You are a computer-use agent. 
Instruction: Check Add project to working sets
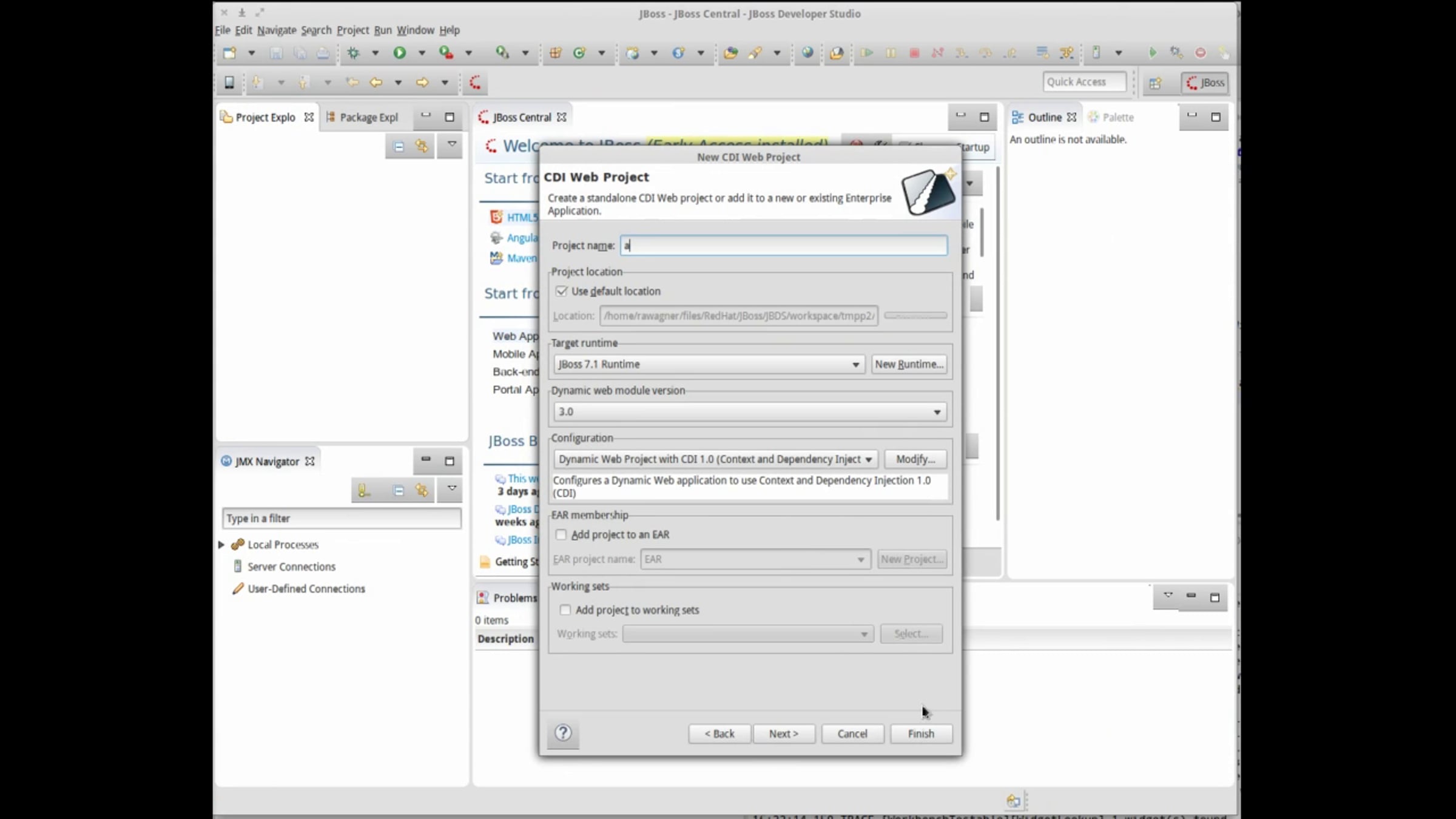point(565,610)
